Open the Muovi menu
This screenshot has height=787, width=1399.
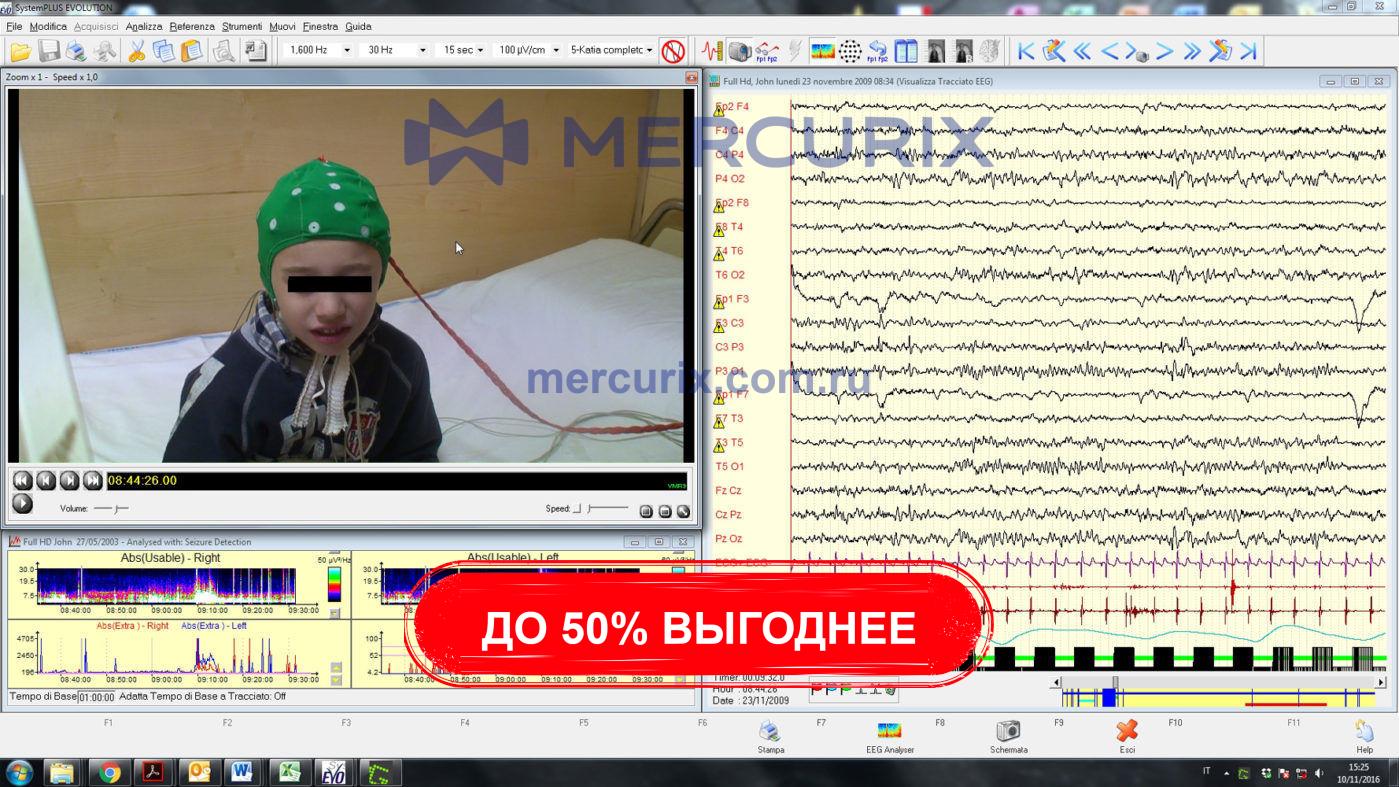282,26
